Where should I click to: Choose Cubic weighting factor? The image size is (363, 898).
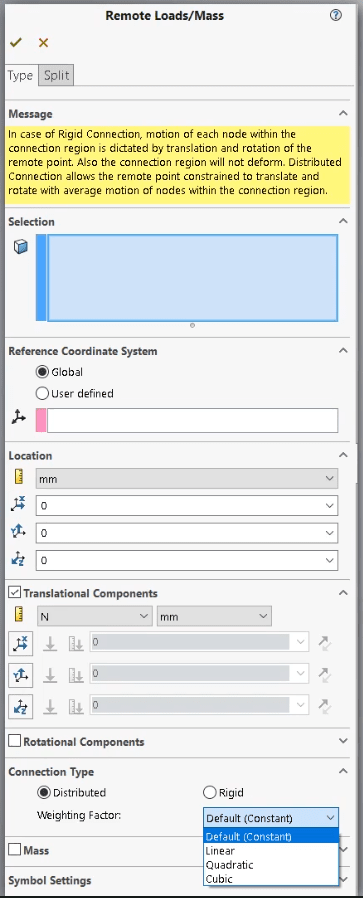271,879
